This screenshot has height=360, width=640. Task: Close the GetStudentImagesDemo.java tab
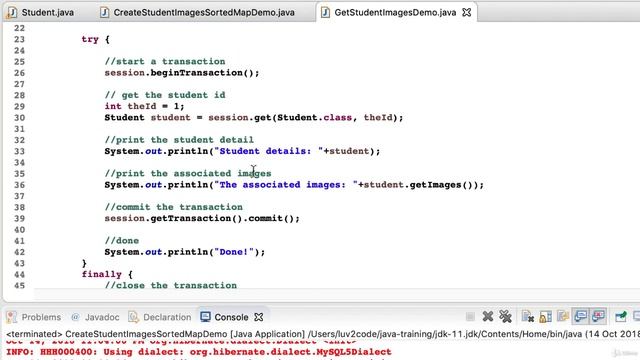coord(467,12)
